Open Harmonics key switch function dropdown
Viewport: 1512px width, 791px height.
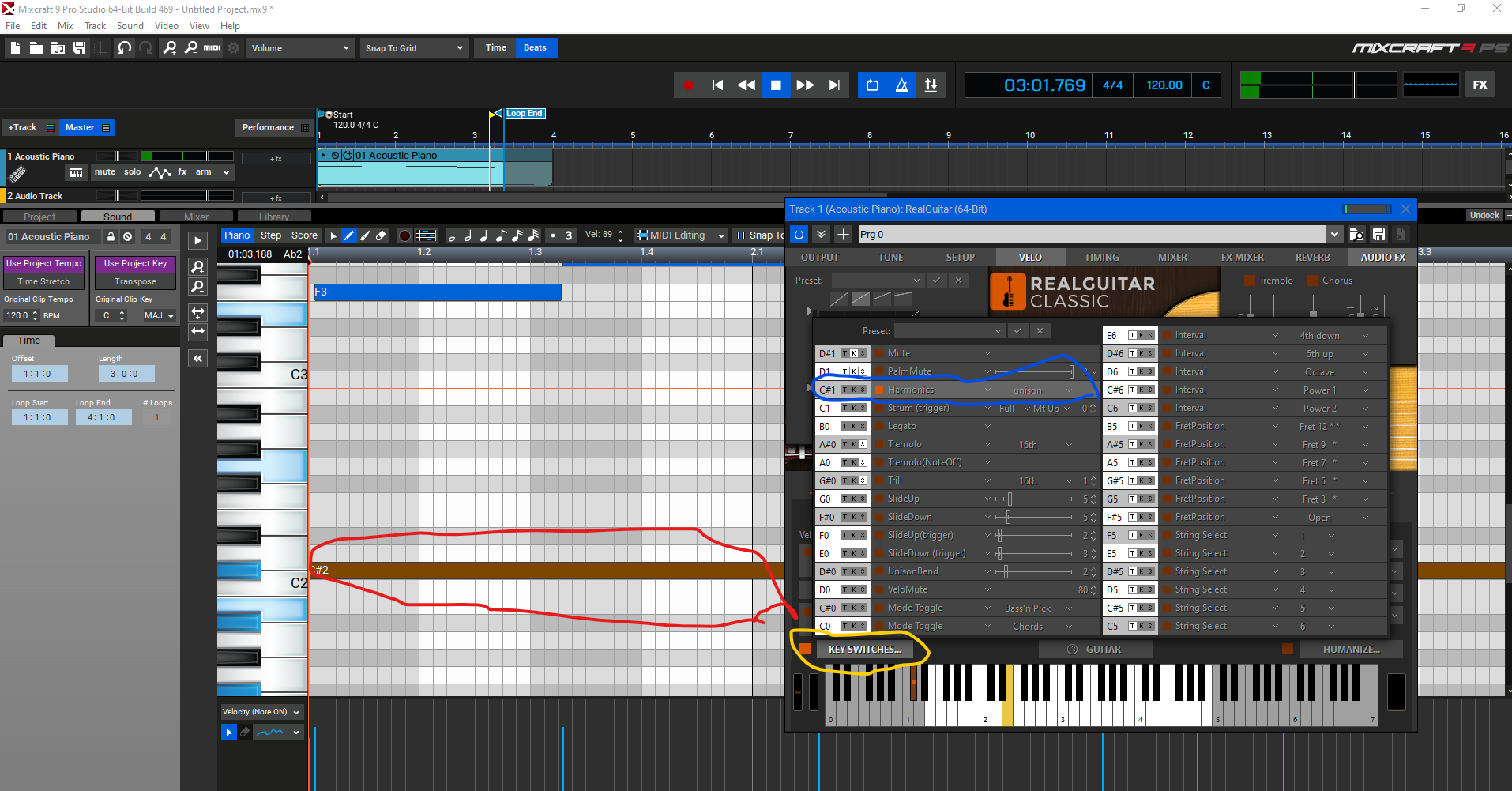[987, 390]
